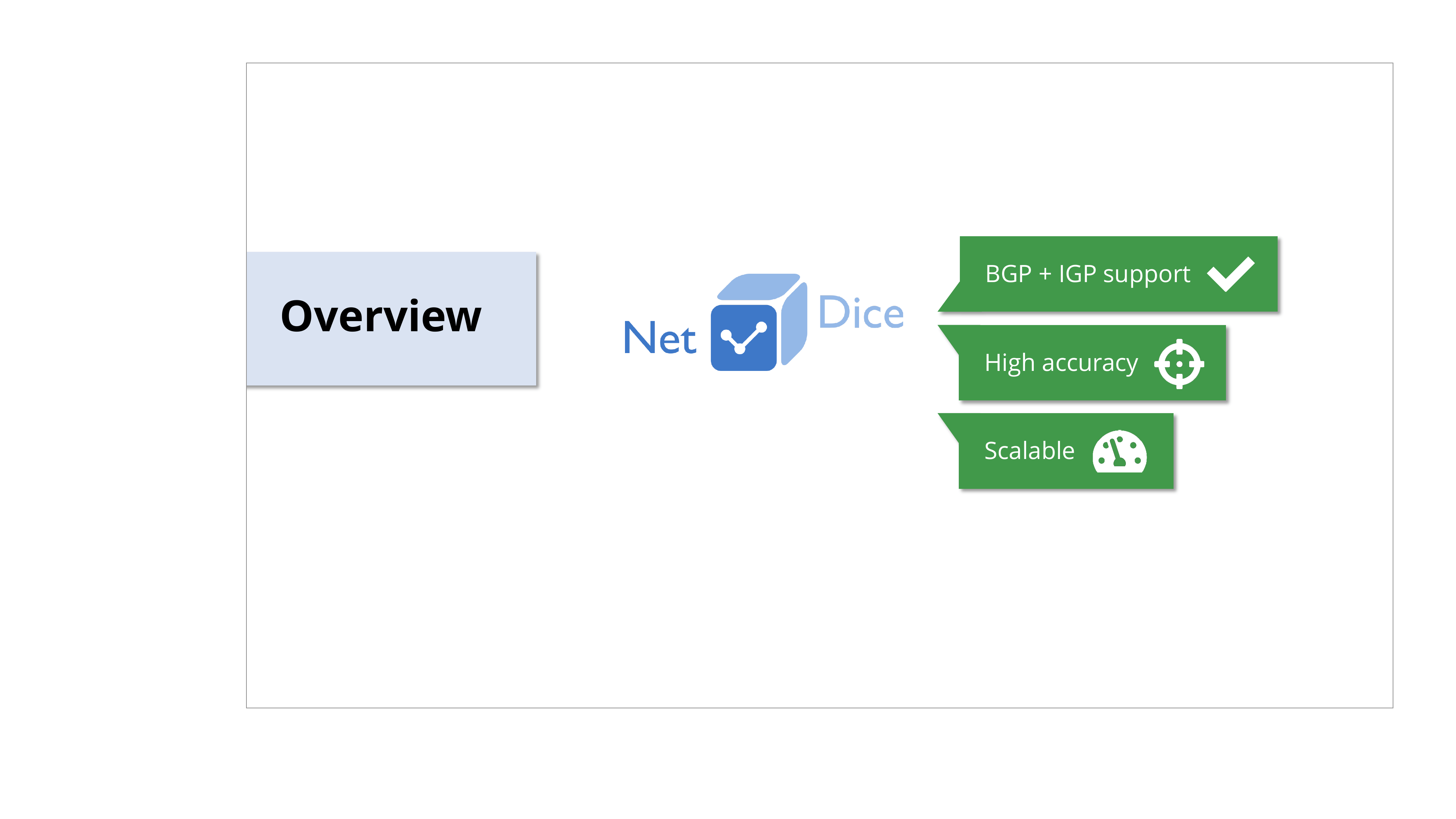Click the "BGP + IGP support" label

point(1087,275)
